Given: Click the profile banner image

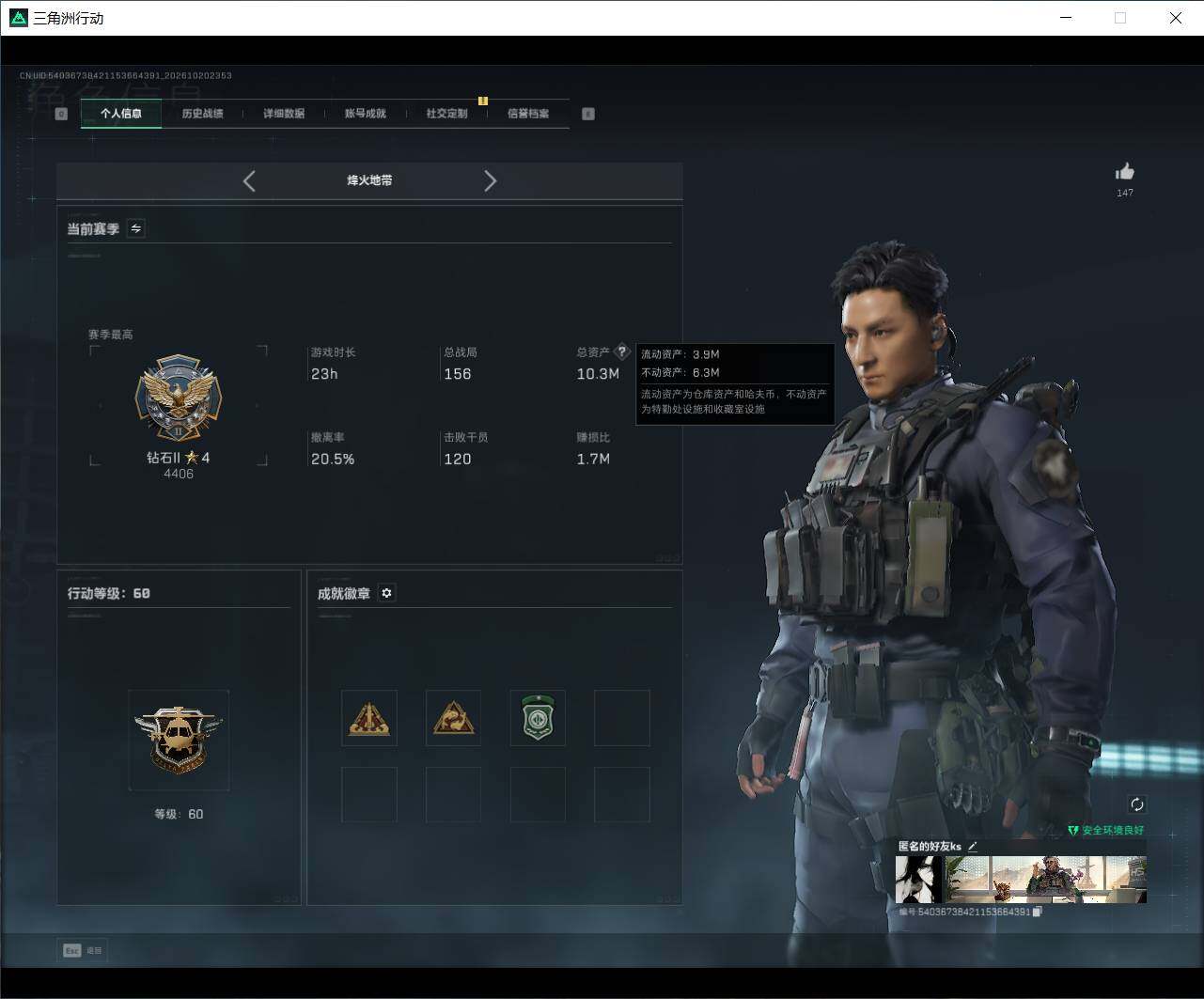Looking at the screenshot, I should pos(1045,879).
